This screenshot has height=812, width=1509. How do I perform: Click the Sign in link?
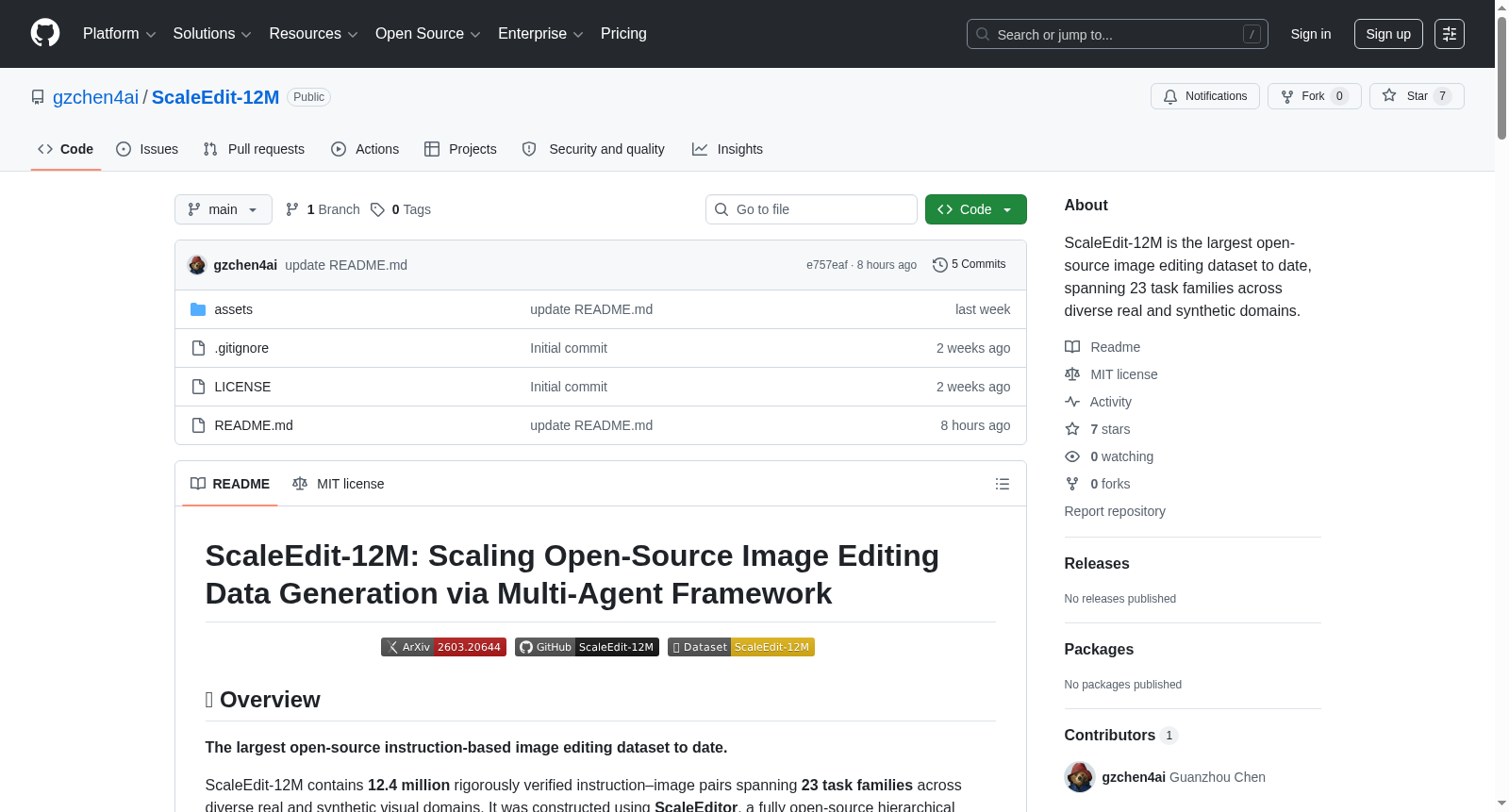1311,34
